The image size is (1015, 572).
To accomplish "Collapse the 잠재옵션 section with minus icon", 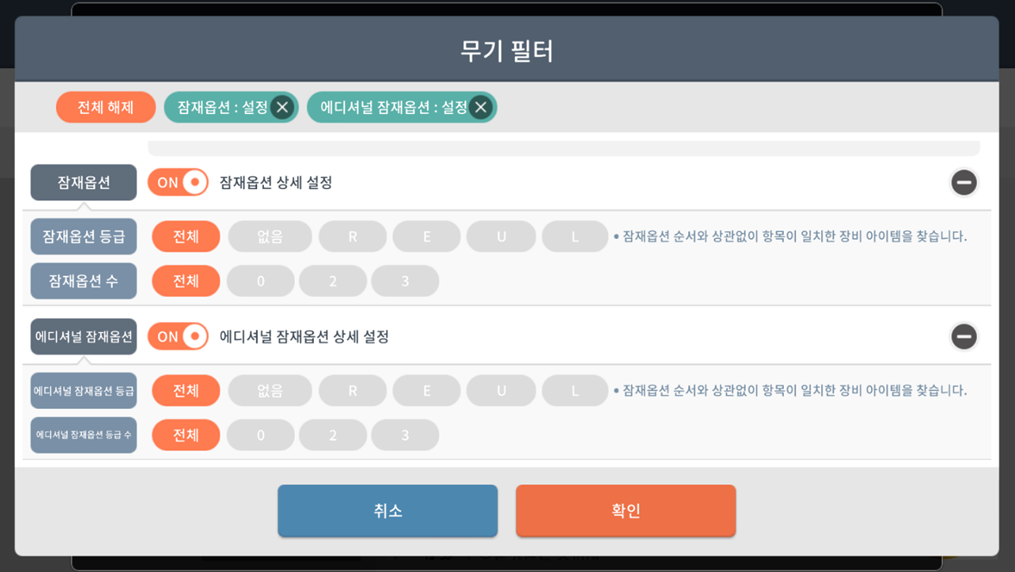I will (963, 182).
